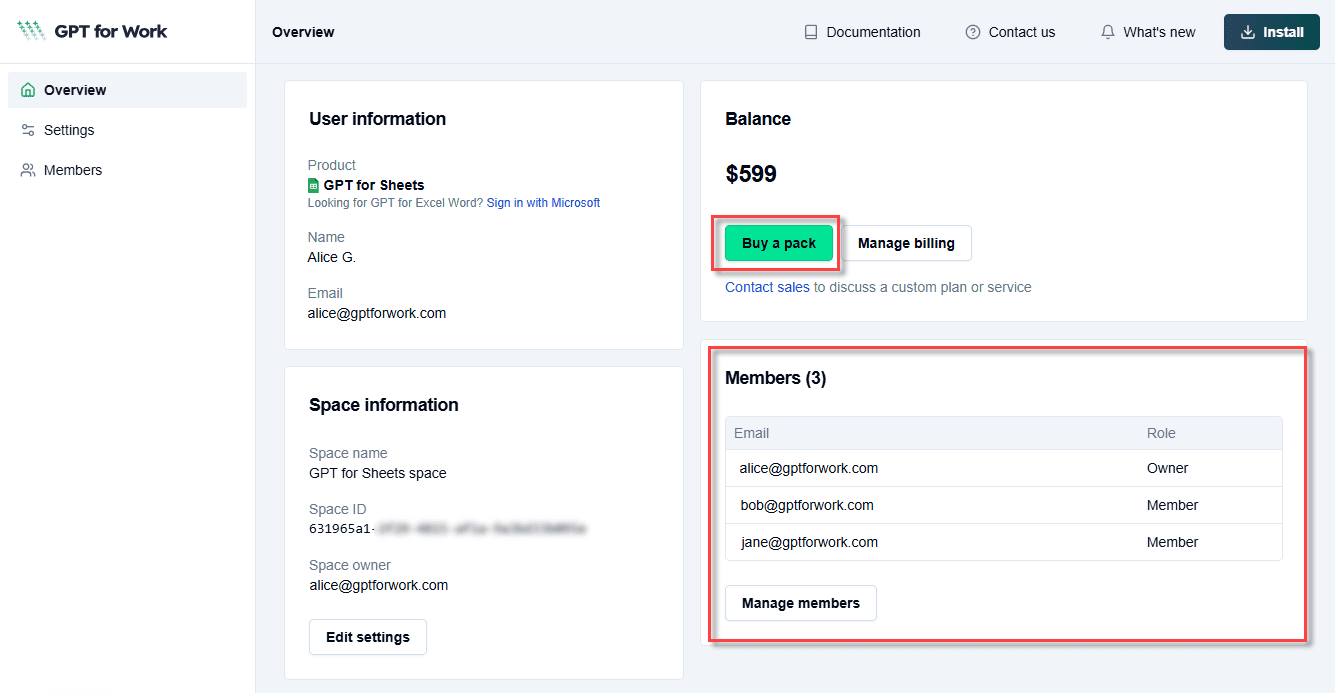Open the Settings page from sidebar
The height and width of the screenshot is (693, 1335).
(69, 130)
